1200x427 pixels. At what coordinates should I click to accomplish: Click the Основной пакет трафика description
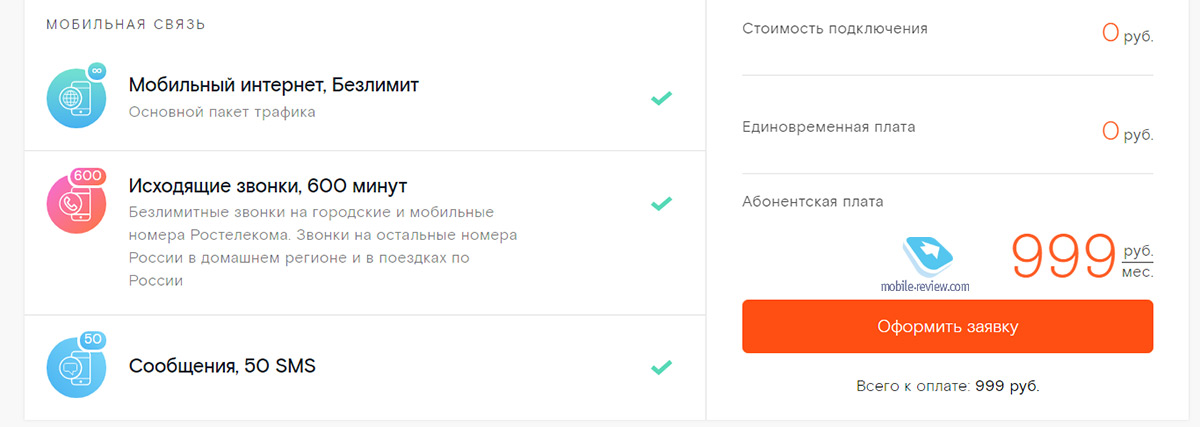point(222,112)
